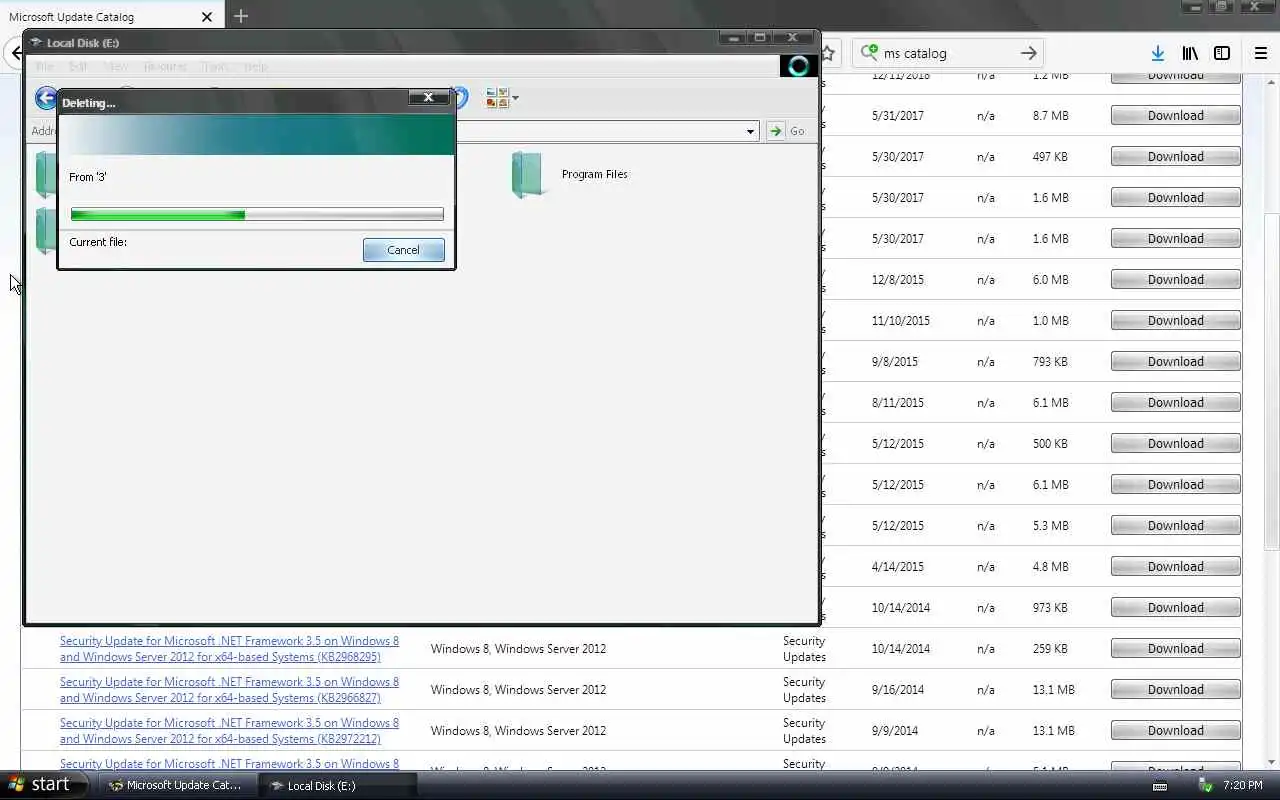Image resolution: width=1280 pixels, height=800 pixels.
Task: Download the 497 KB update
Action: (1175, 157)
